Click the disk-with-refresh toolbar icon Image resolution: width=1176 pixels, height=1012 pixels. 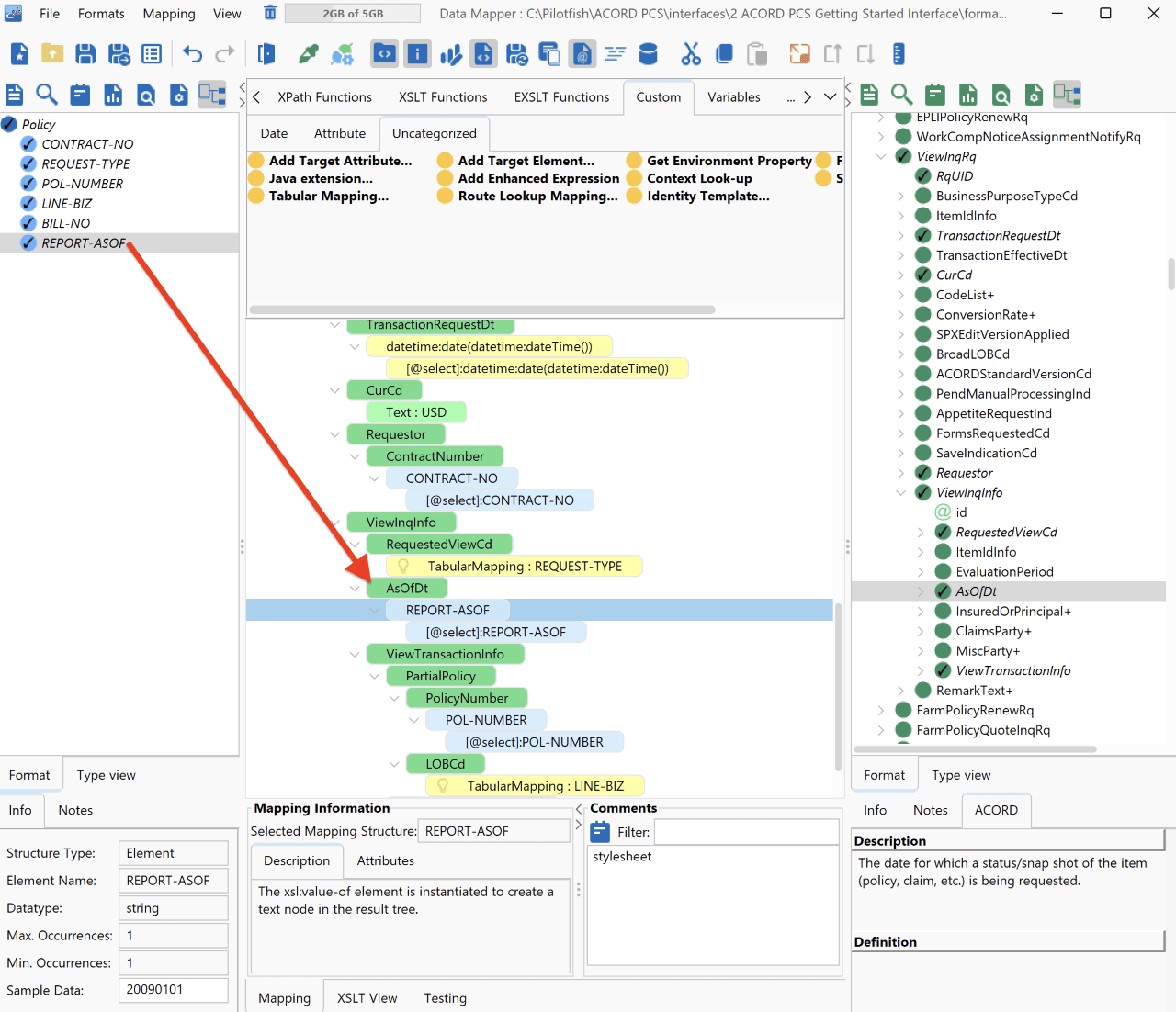click(516, 54)
